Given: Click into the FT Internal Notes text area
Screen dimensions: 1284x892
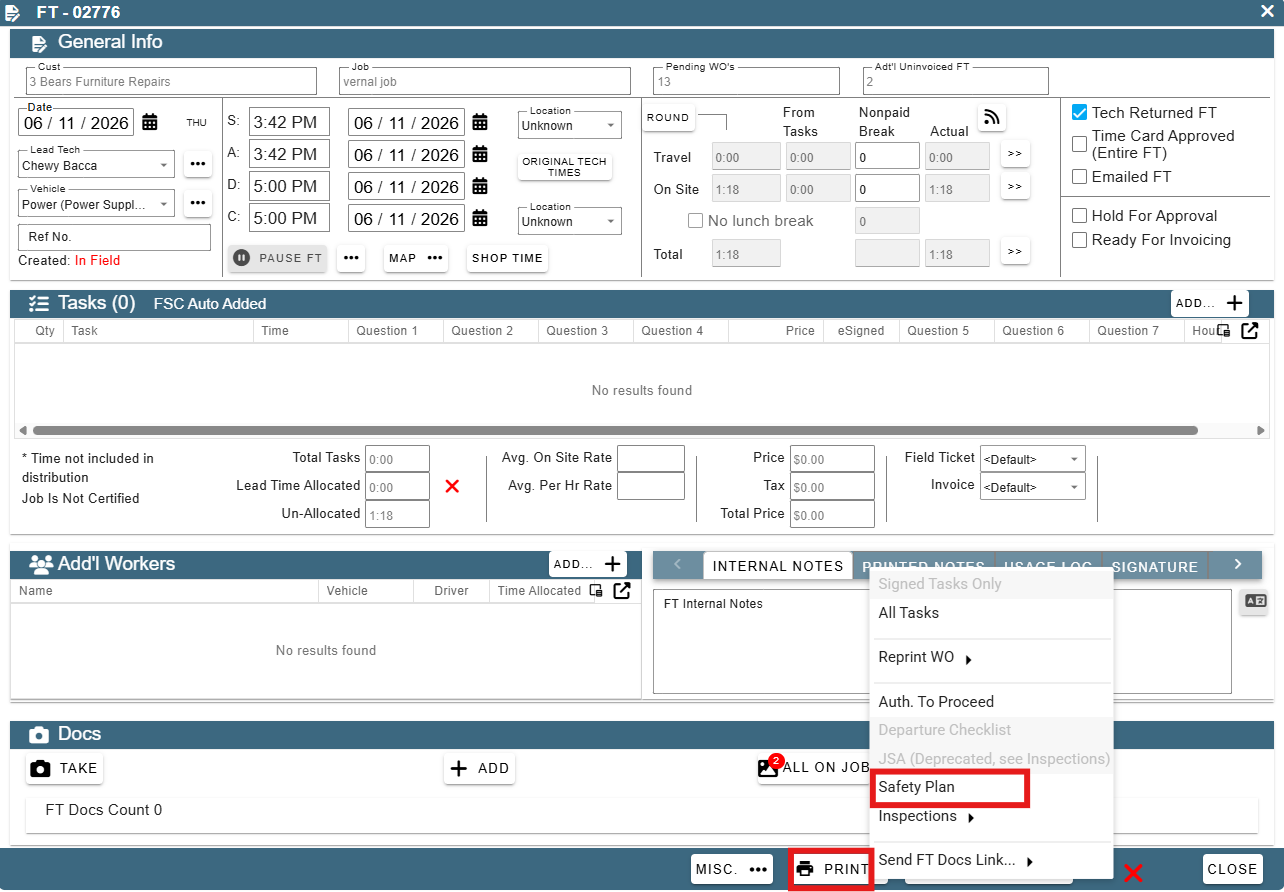Looking at the screenshot, I should pyautogui.click(x=942, y=641).
